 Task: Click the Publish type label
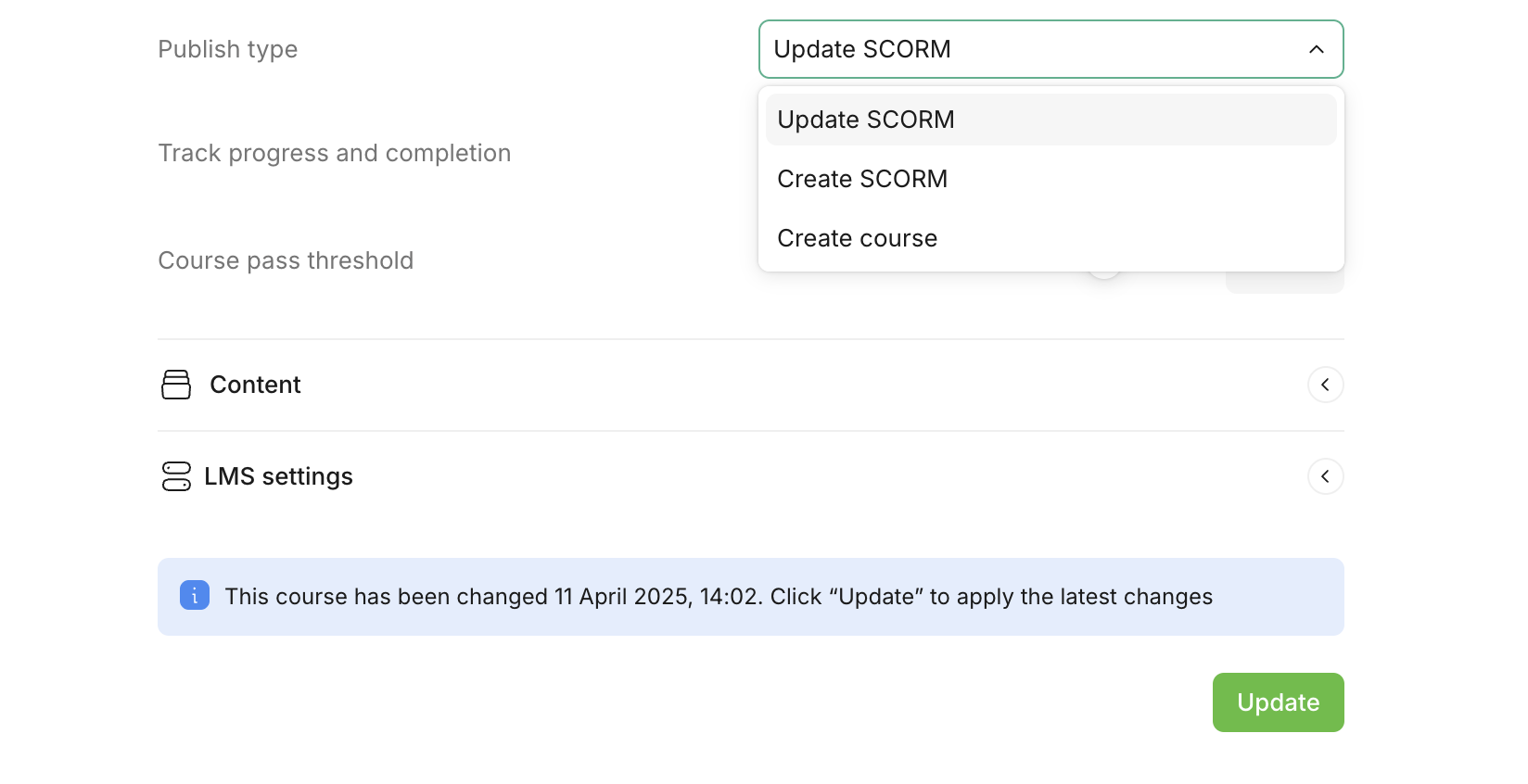tap(227, 49)
